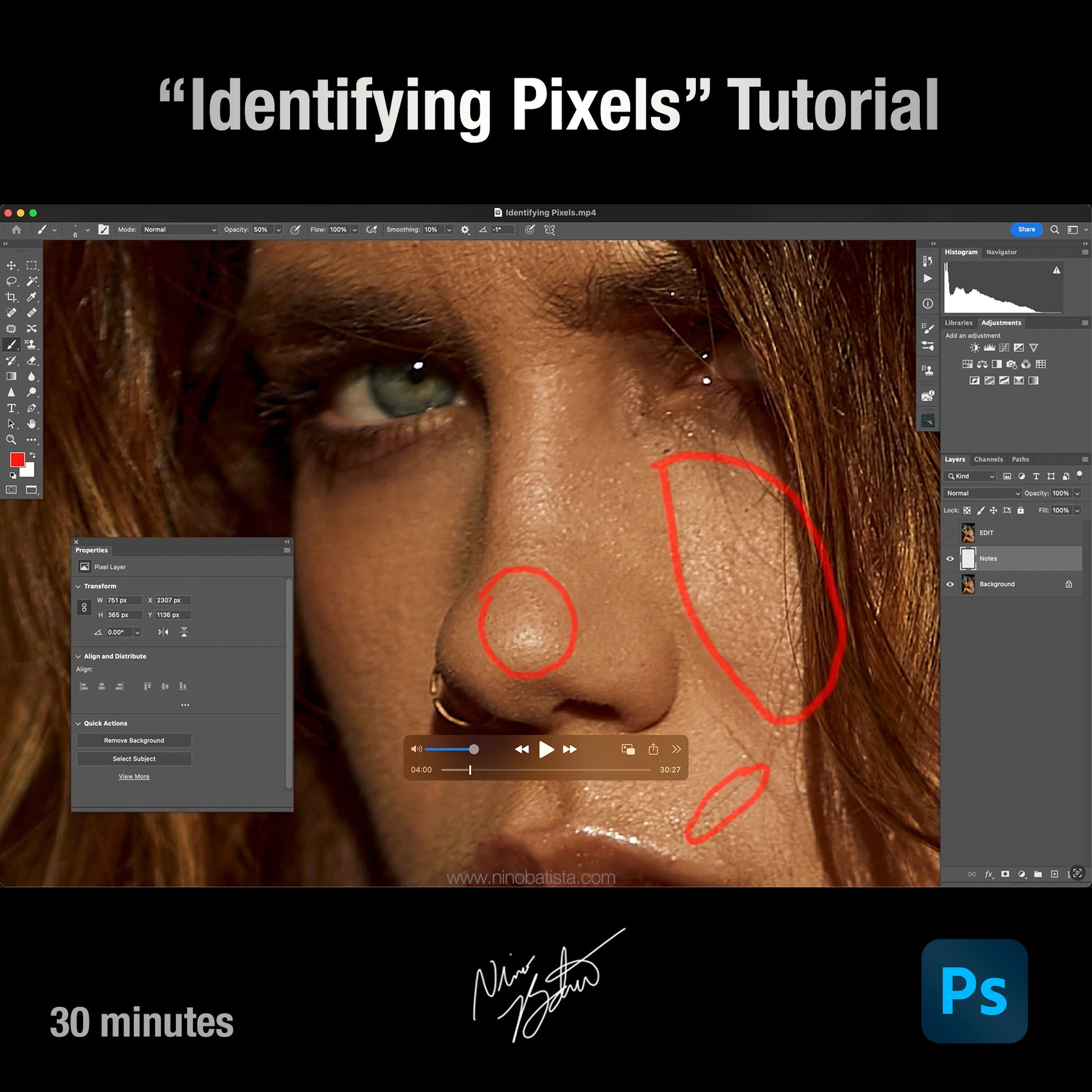
Task: Select the Move tool
Action: (11, 265)
